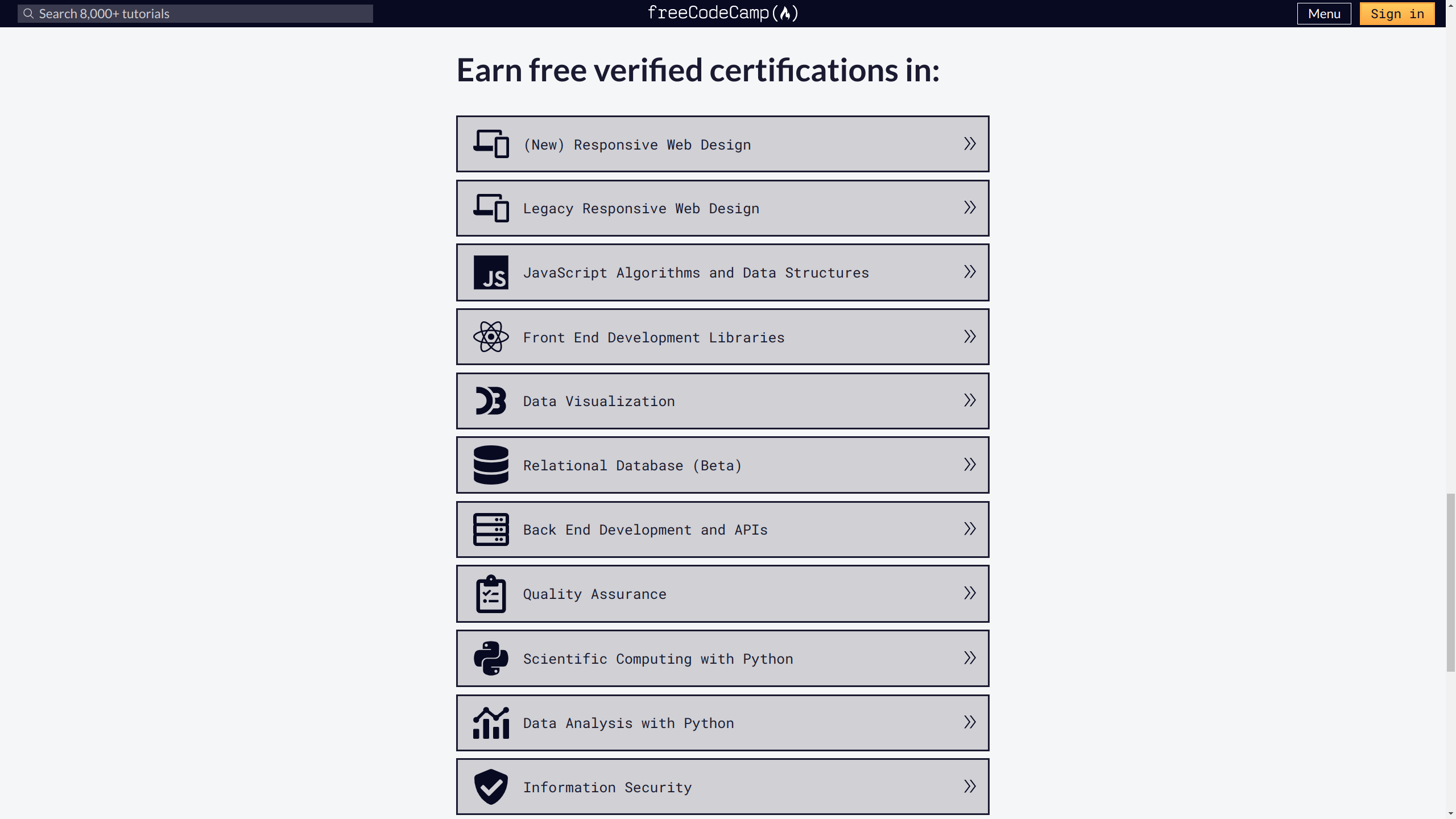Click the React atom icon
This screenshot has height=819, width=1456.
(x=491, y=337)
